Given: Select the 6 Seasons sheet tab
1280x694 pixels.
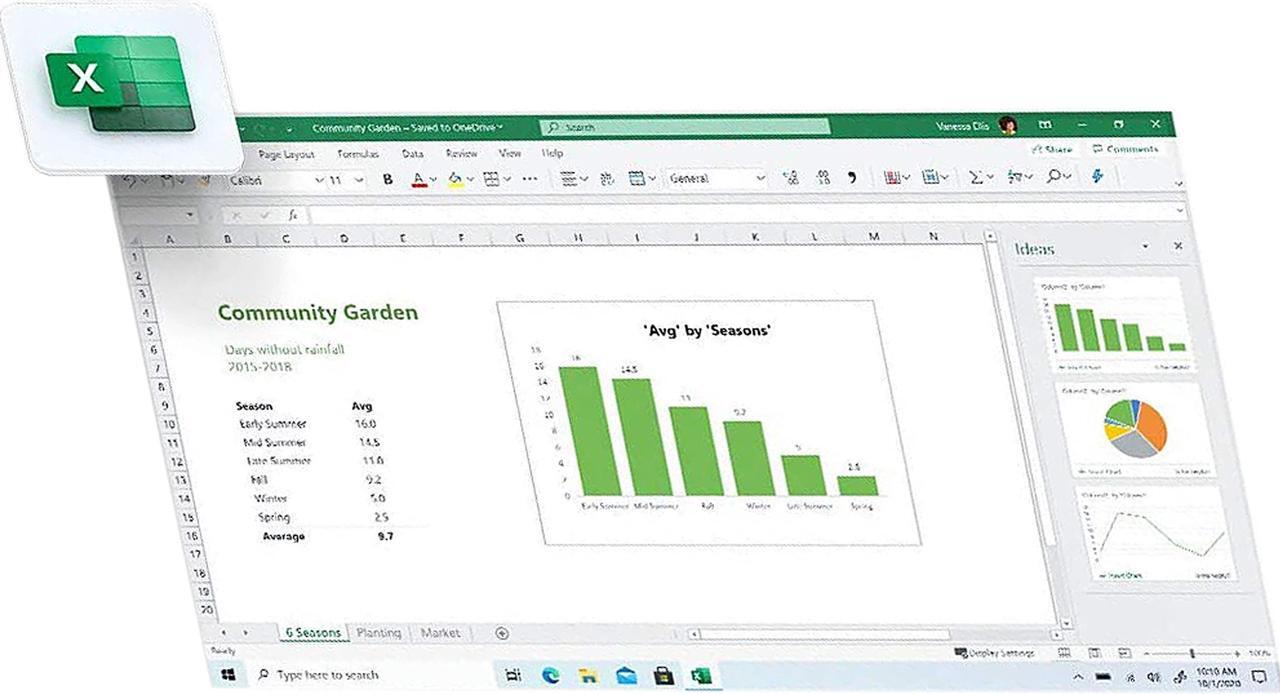Looking at the screenshot, I should tap(313, 633).
